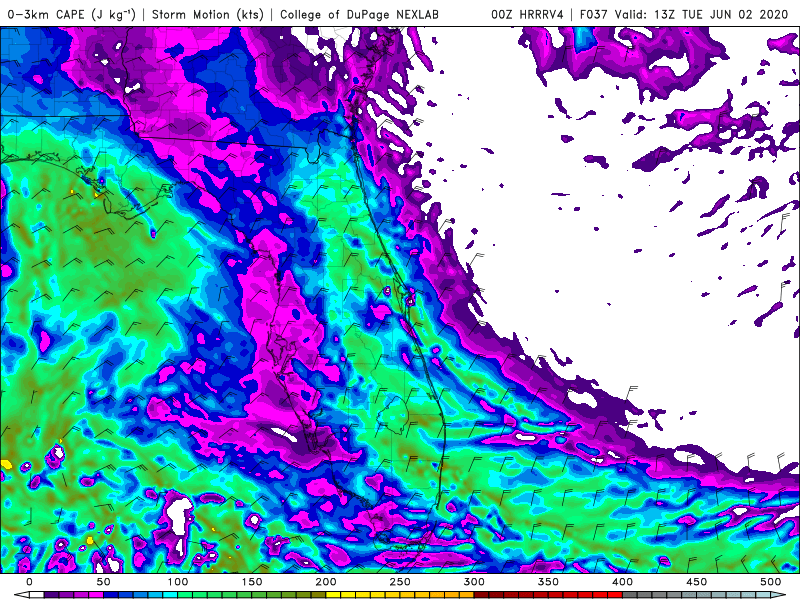Click the '400' tick label on color scale
This screenshot has height=600, width=800.
(622, 582)
